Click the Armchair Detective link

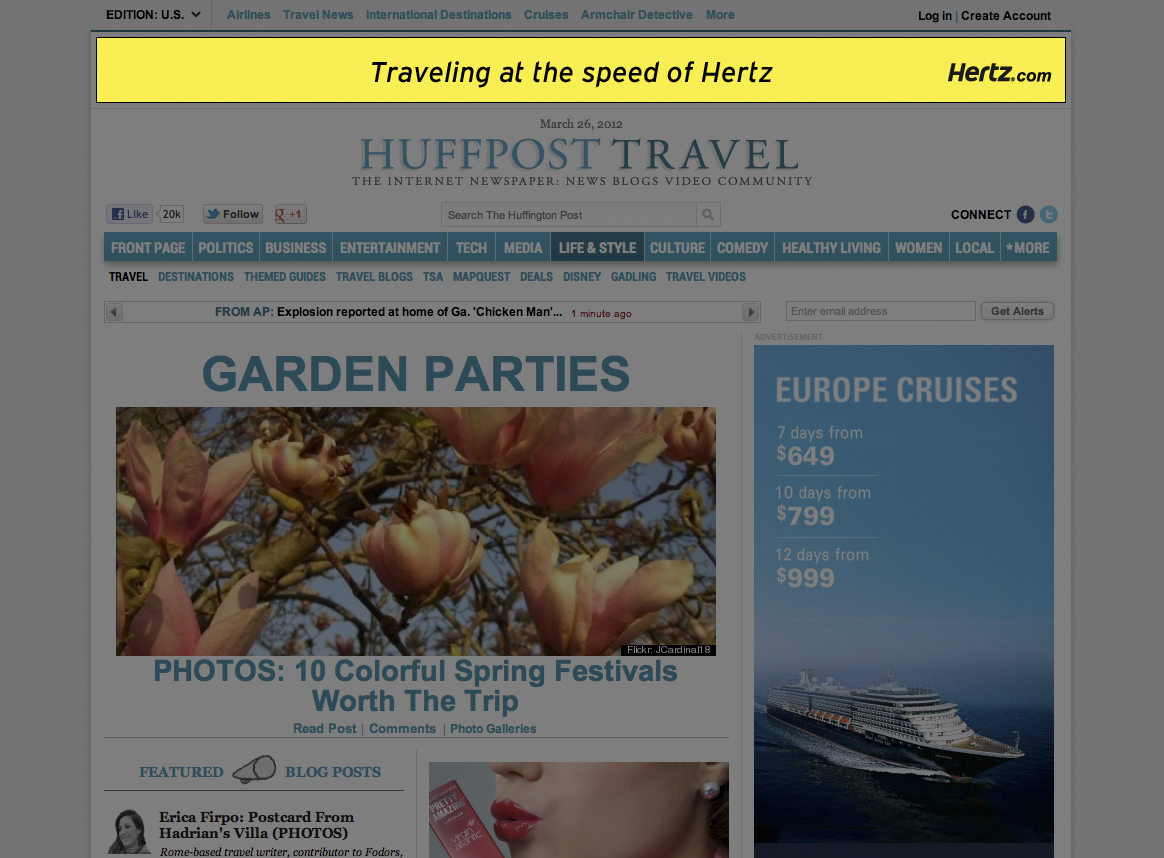(x=637, y=15)
